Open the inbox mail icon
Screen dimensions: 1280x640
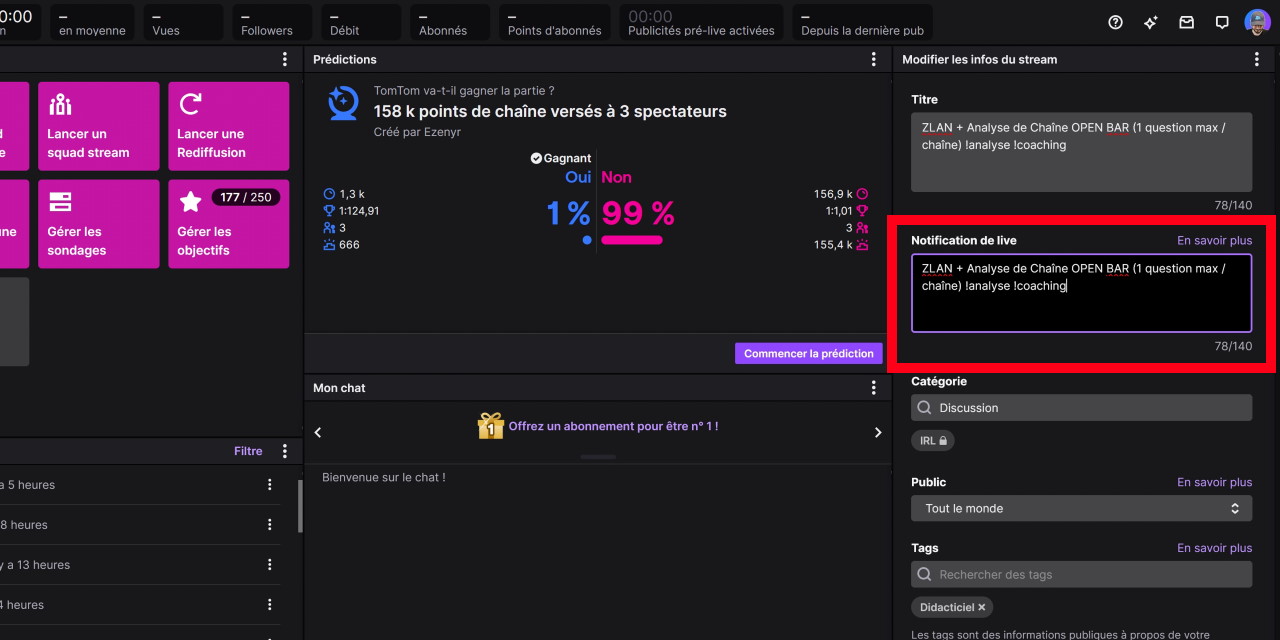1186,22
